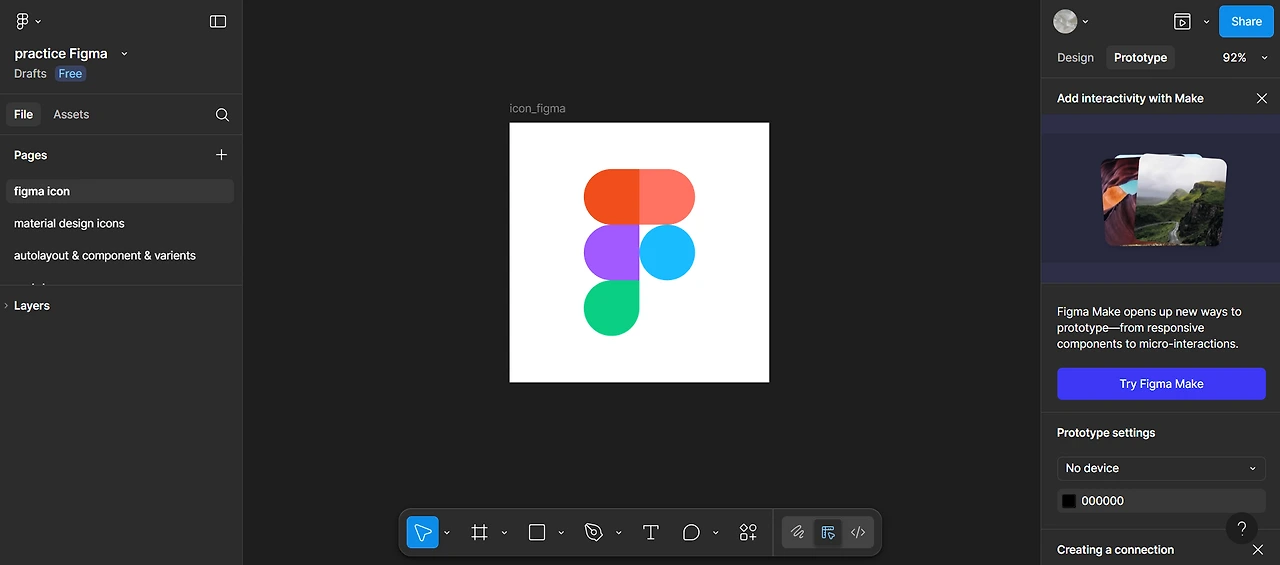Viewport: 1280px width, 565px height.
Task: Add a new page with plus icon
Action: coord(221,155)
